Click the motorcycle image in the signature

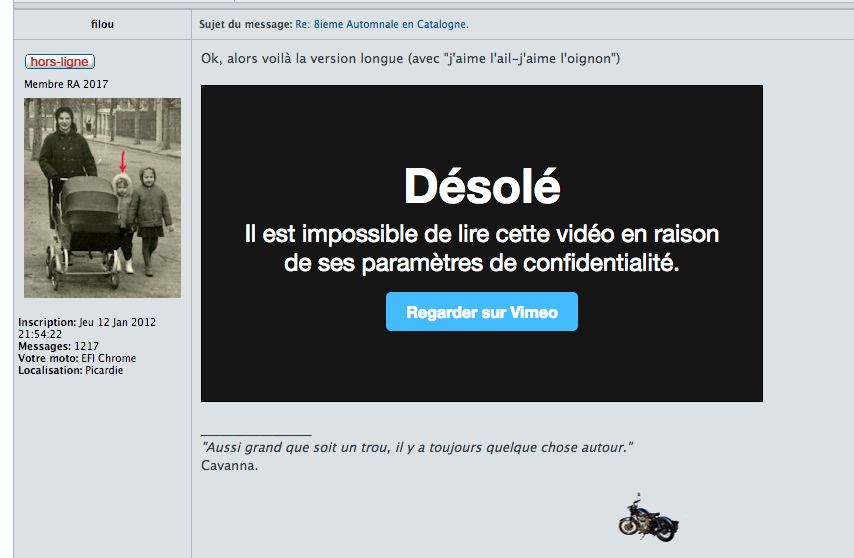[x=649, y=518]
